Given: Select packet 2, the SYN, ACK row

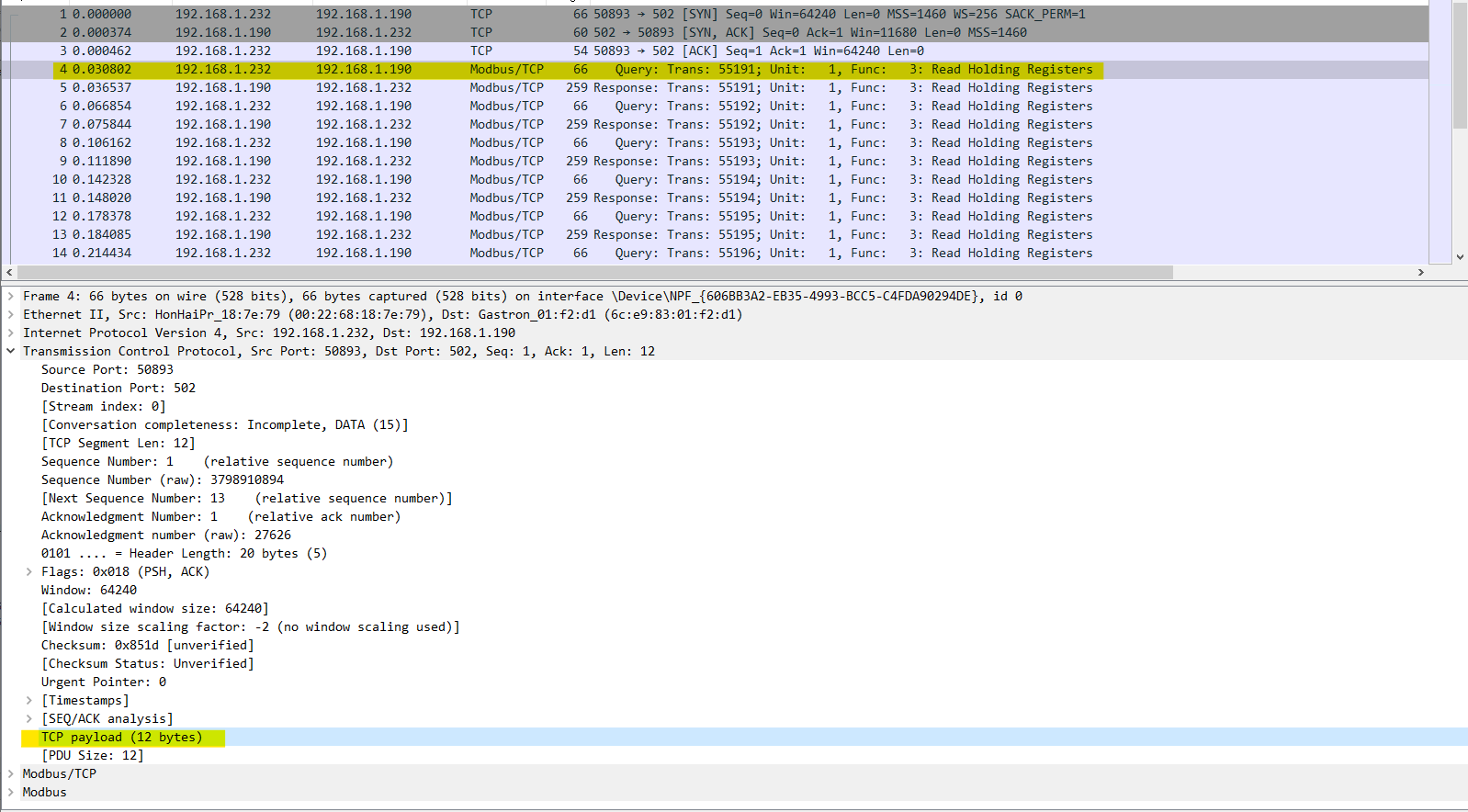Looking at the screenshot, I should [x=715, y=32].
